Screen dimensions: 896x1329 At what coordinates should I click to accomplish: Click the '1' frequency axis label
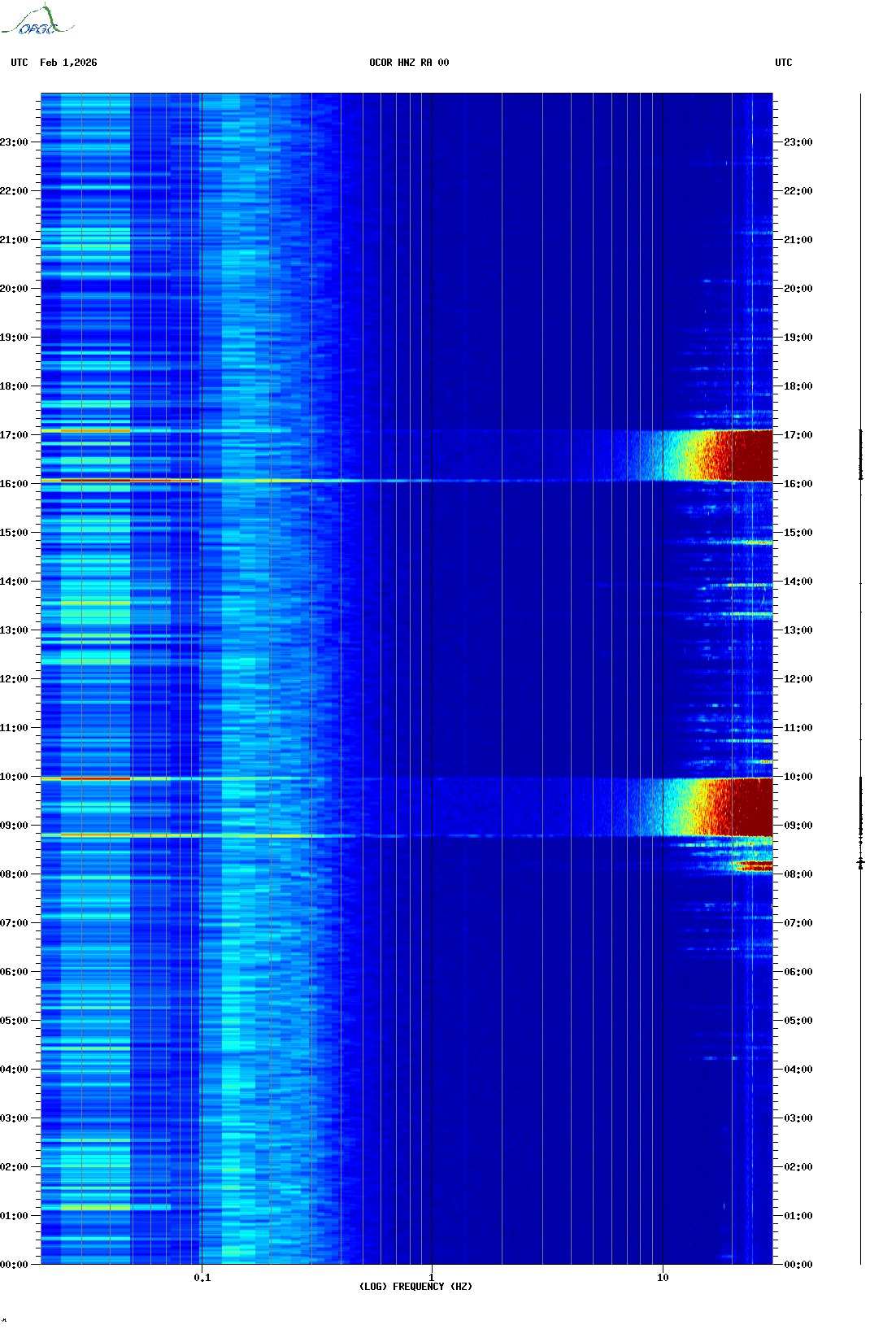(431, 1277)
